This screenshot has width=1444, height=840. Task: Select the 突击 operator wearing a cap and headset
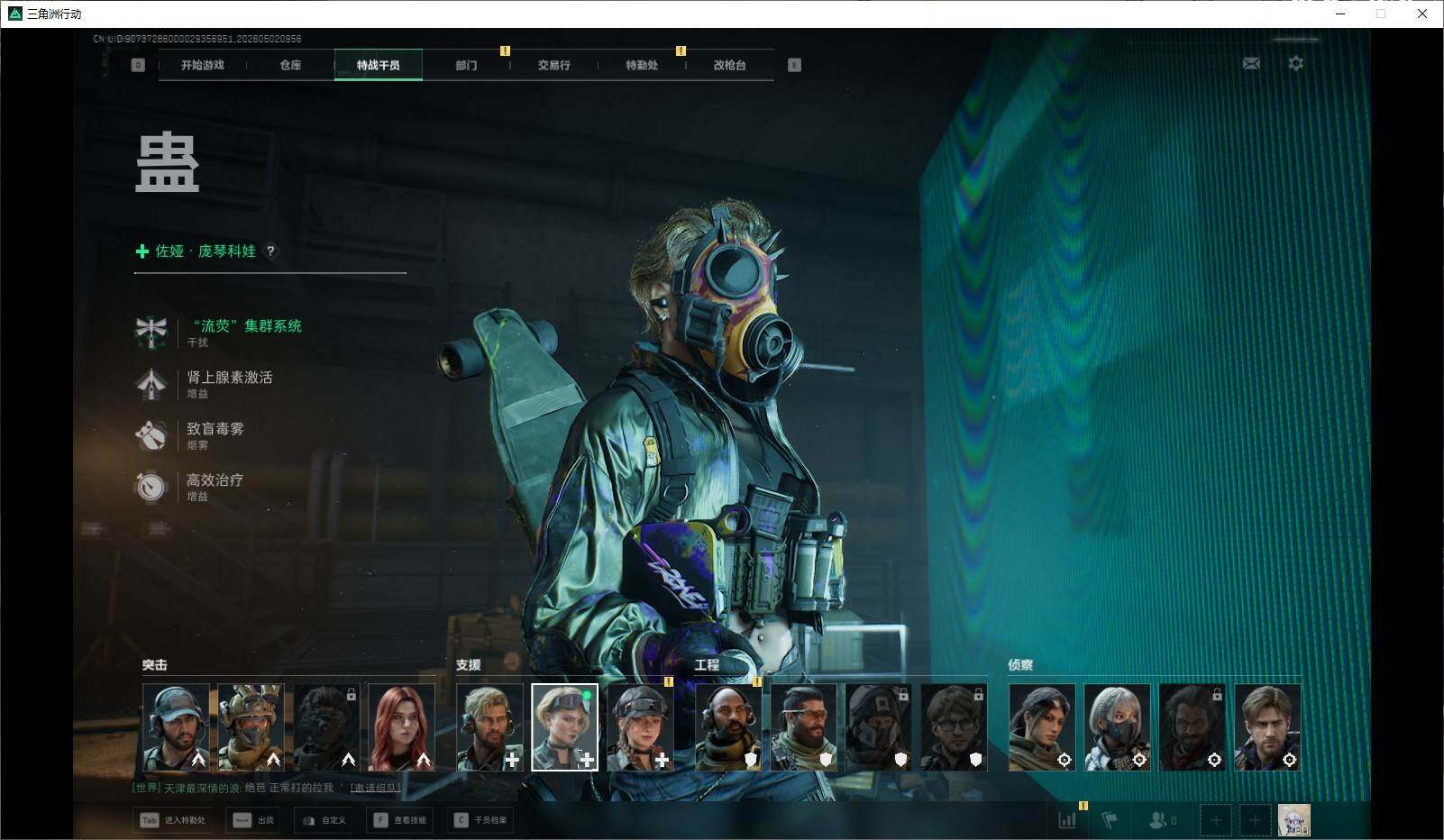pyautogui.click(x=176, y=727)
